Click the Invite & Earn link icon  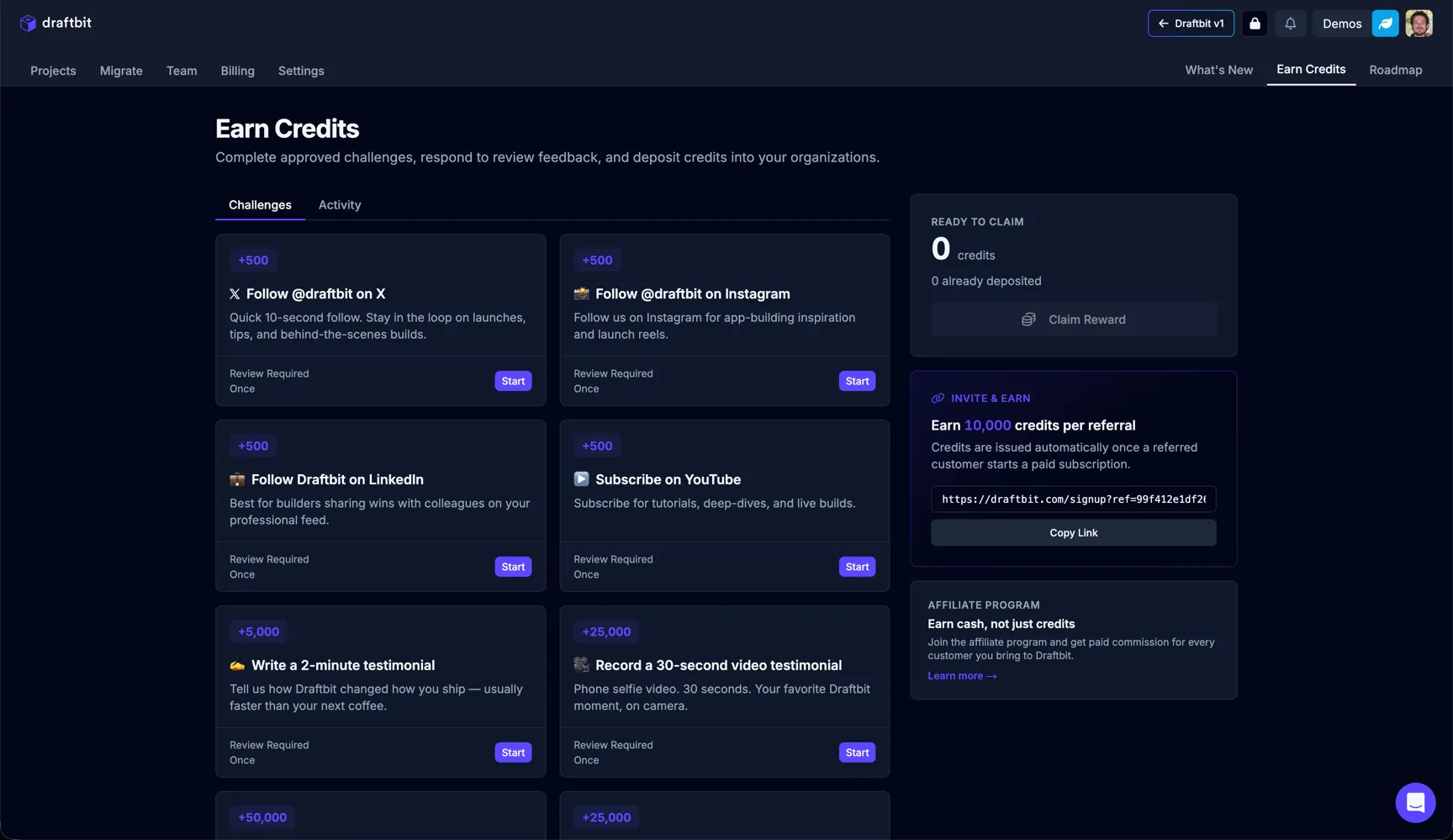(938, 399)
